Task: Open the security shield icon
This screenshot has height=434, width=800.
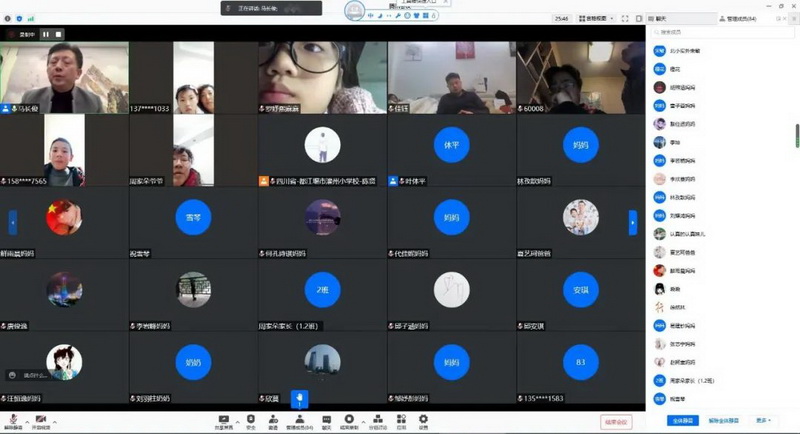Action: click(250, 419)
